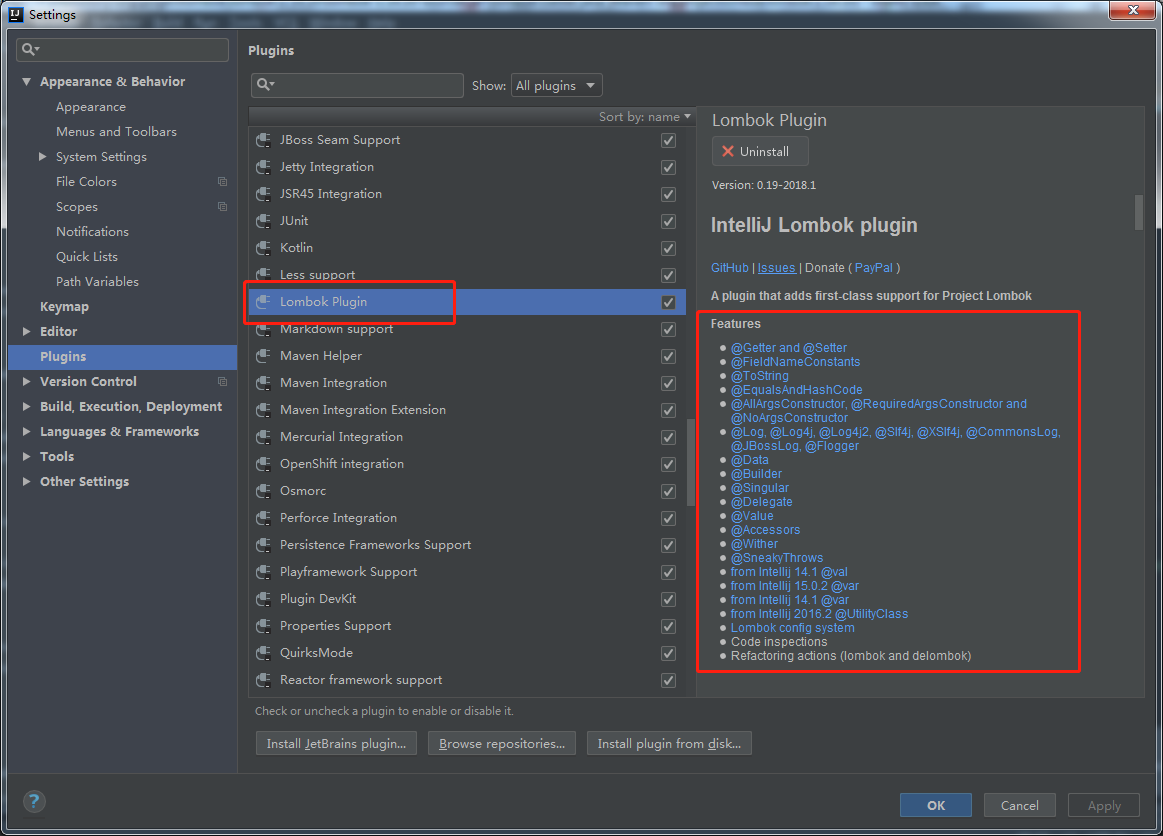
Task: Click the help question mark icon
Action: pyautogui.click(x=34, y=801)
